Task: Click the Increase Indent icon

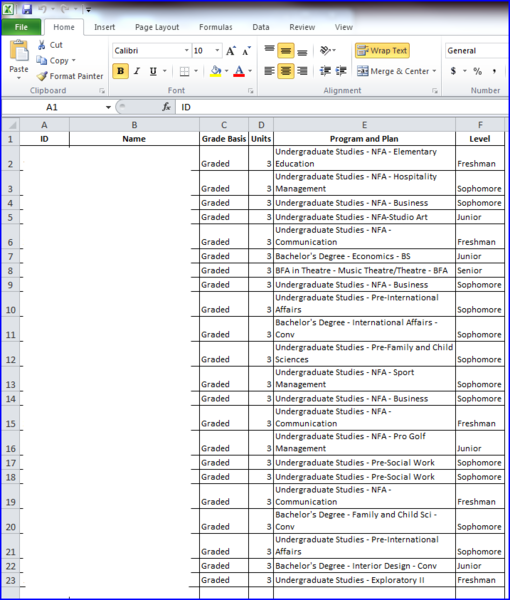Action: 341,71
